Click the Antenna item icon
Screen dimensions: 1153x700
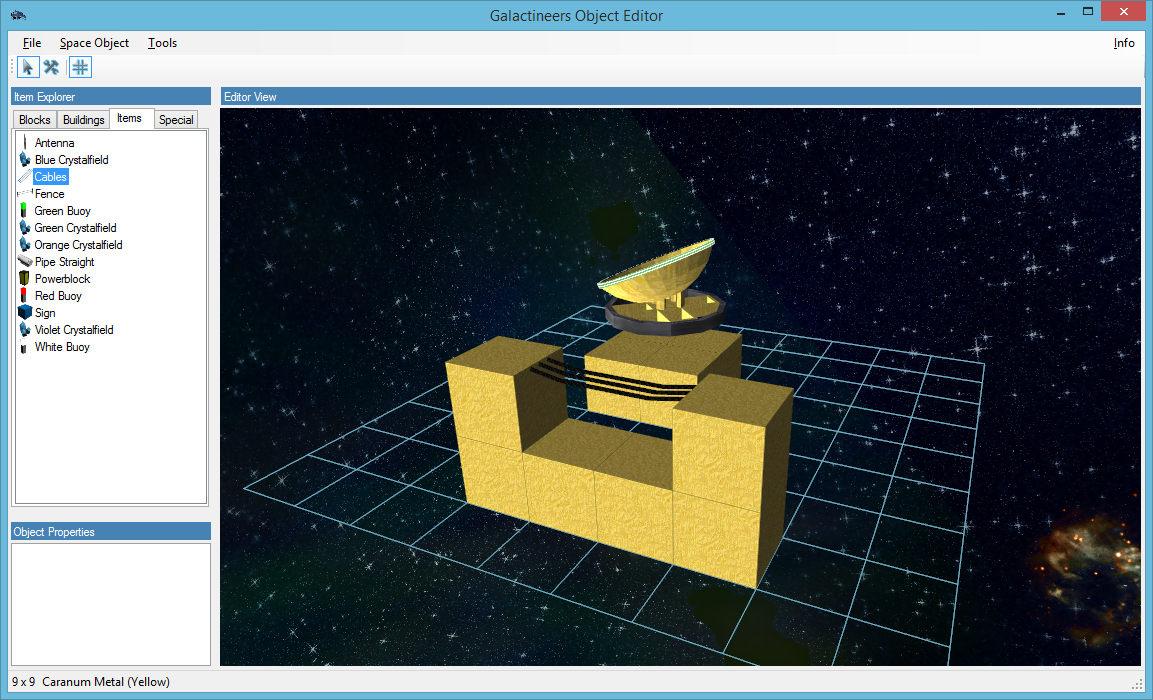point(24,143)
